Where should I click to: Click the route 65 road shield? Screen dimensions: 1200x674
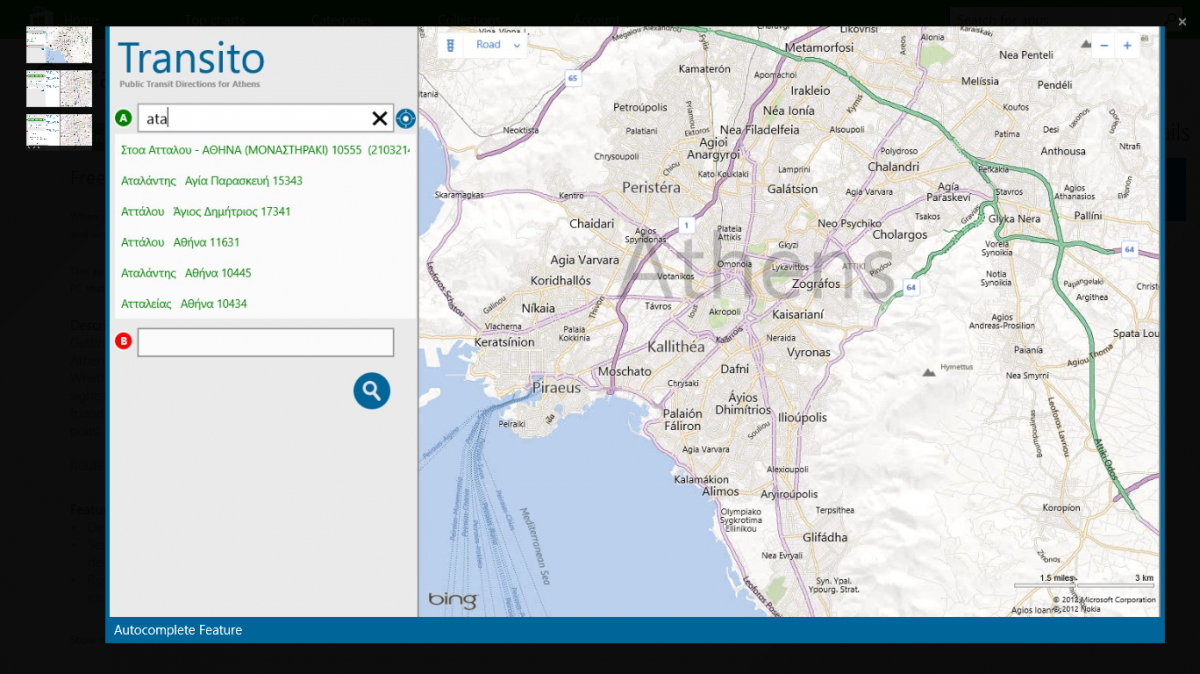[572, 78]
